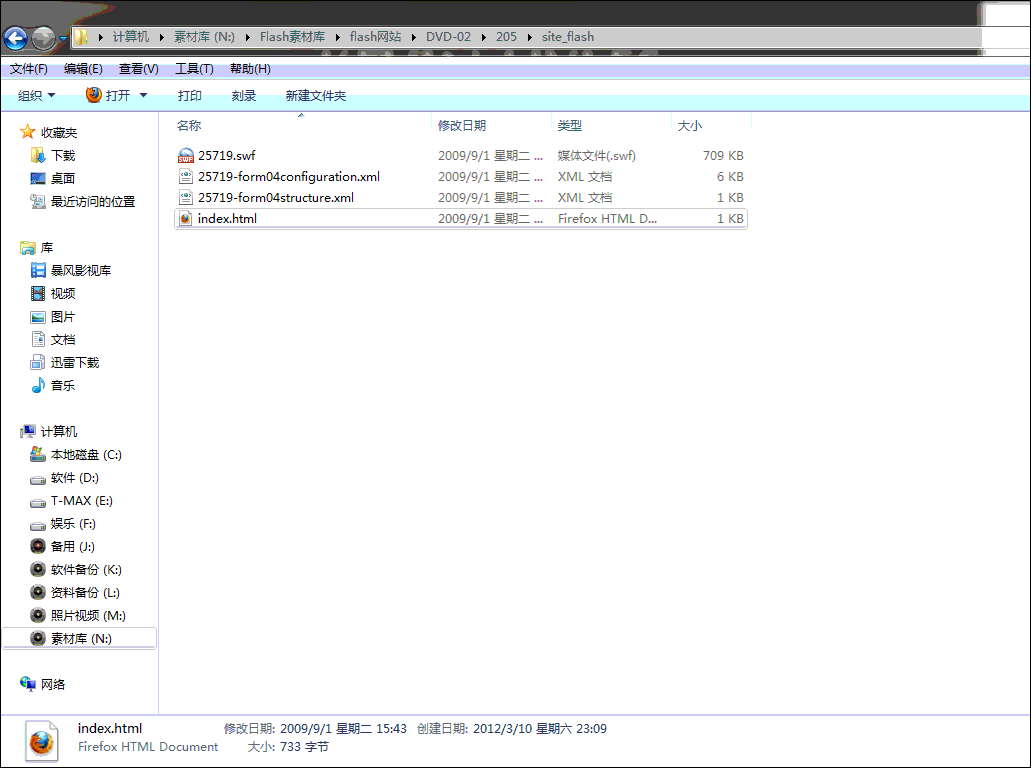Open 下载 folder icon in favorites
This screenshot has height=768, width=1031.
pyautogui.click(x=38, y=156)
